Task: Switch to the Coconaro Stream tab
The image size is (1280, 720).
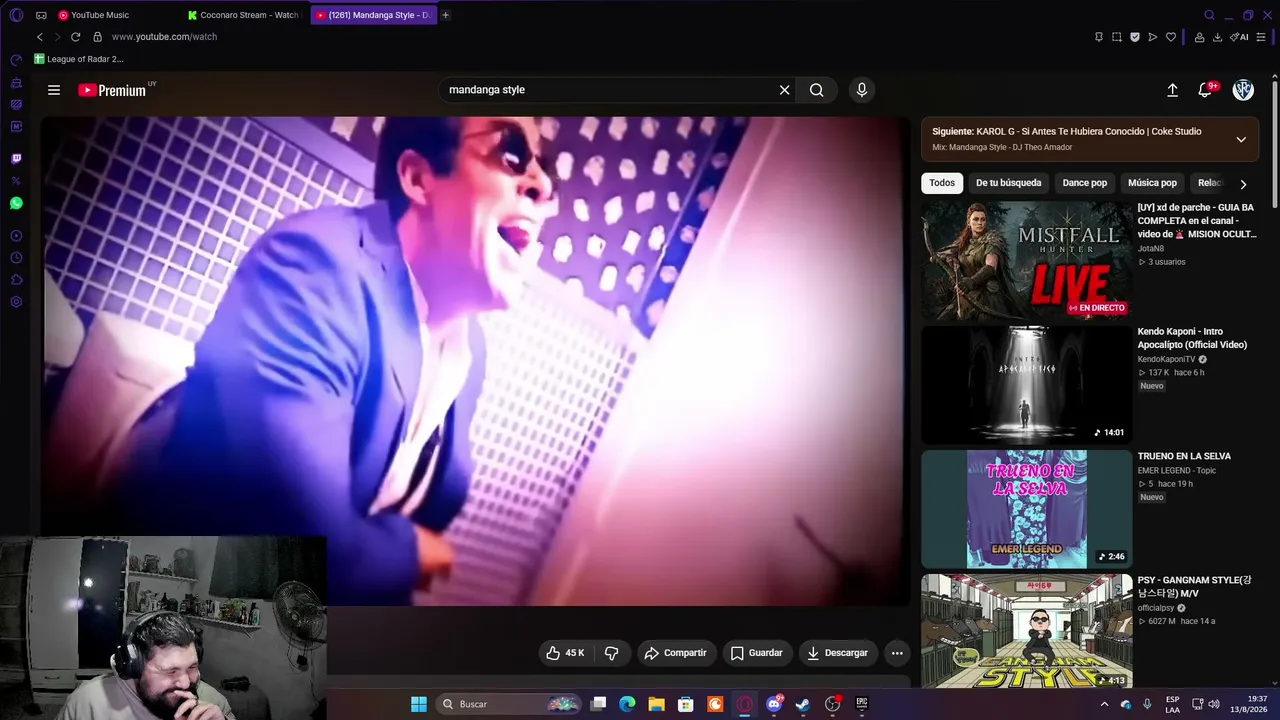Action: point(243,15)
